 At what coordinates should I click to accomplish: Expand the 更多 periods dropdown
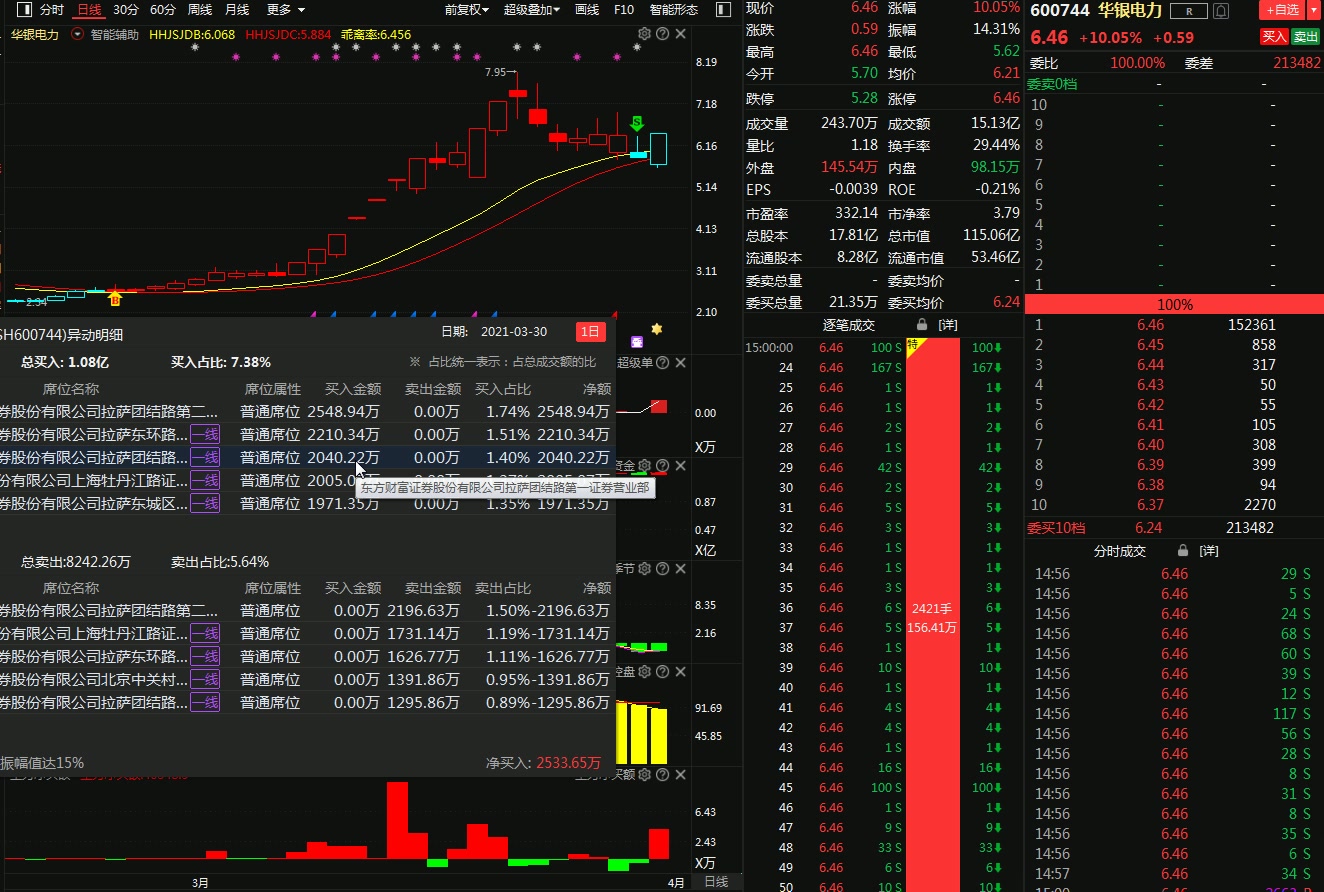click(x=286, y=10)
